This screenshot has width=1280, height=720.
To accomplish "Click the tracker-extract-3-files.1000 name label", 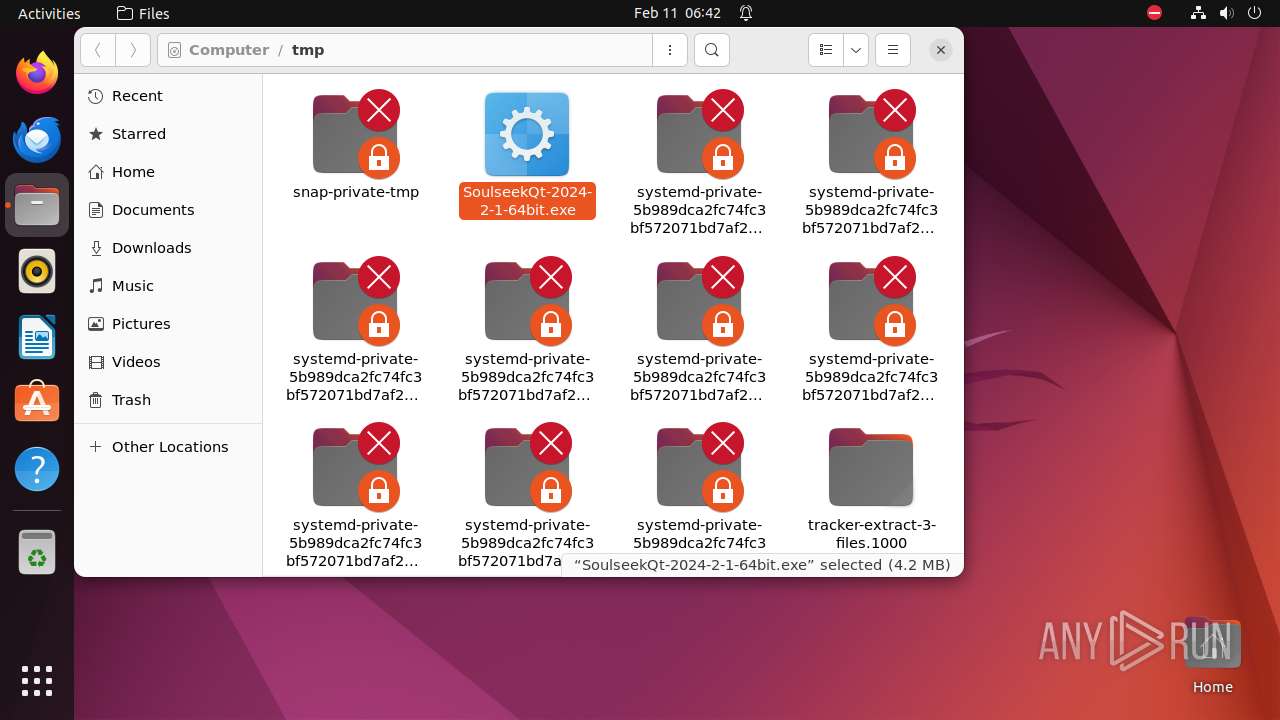I will pyautogui.click(x=872, y=534).
